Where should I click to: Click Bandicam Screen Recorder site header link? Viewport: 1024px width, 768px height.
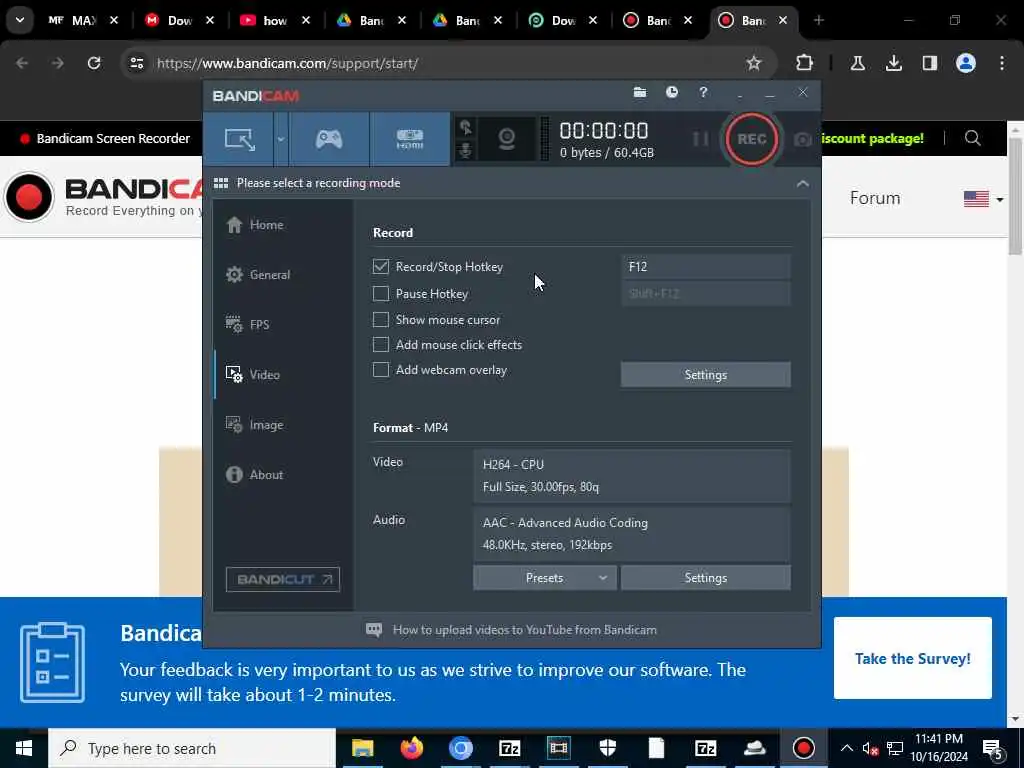click(105, 138)
